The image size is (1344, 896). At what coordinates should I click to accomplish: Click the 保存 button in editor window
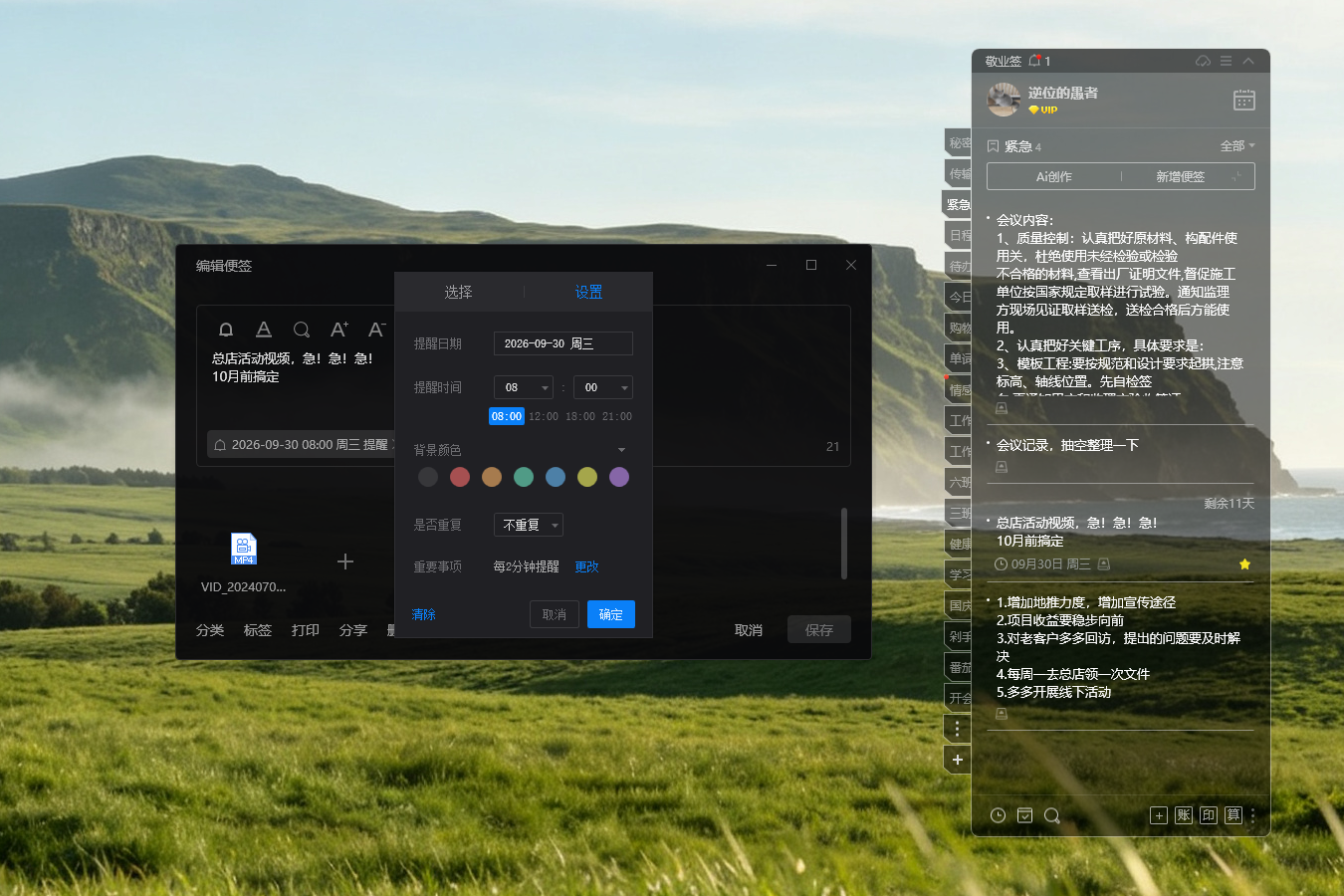click(x=819, y=630)
